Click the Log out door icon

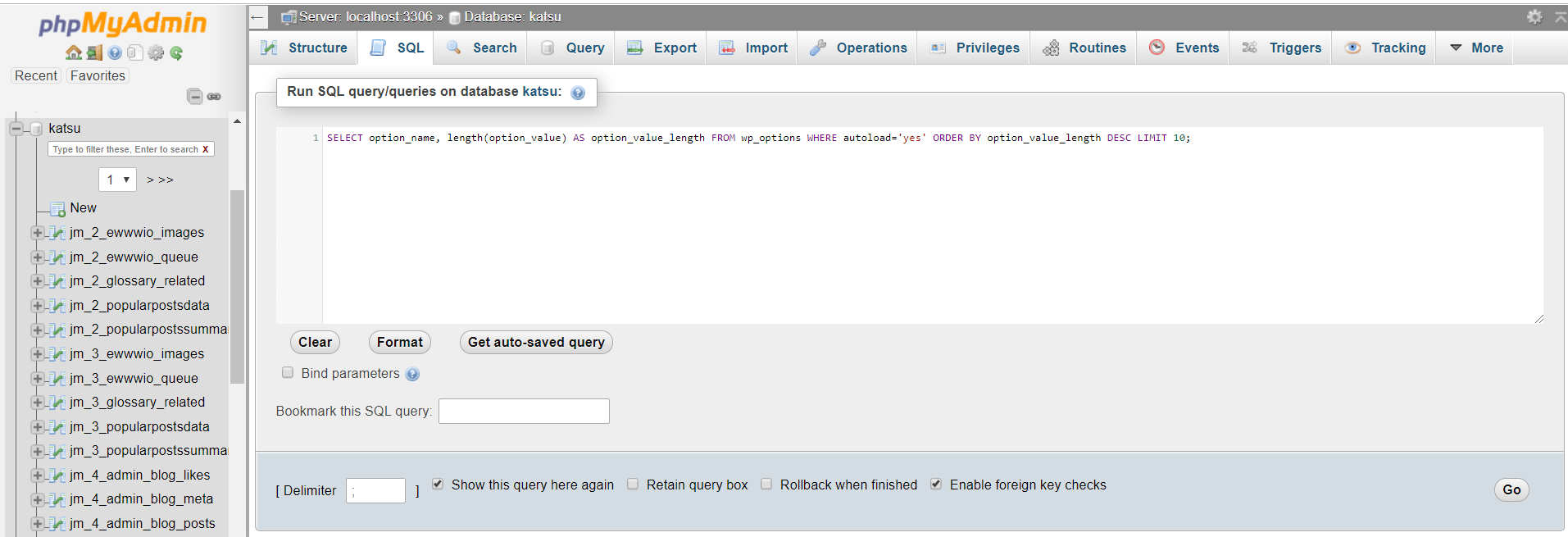pos(94,52)
